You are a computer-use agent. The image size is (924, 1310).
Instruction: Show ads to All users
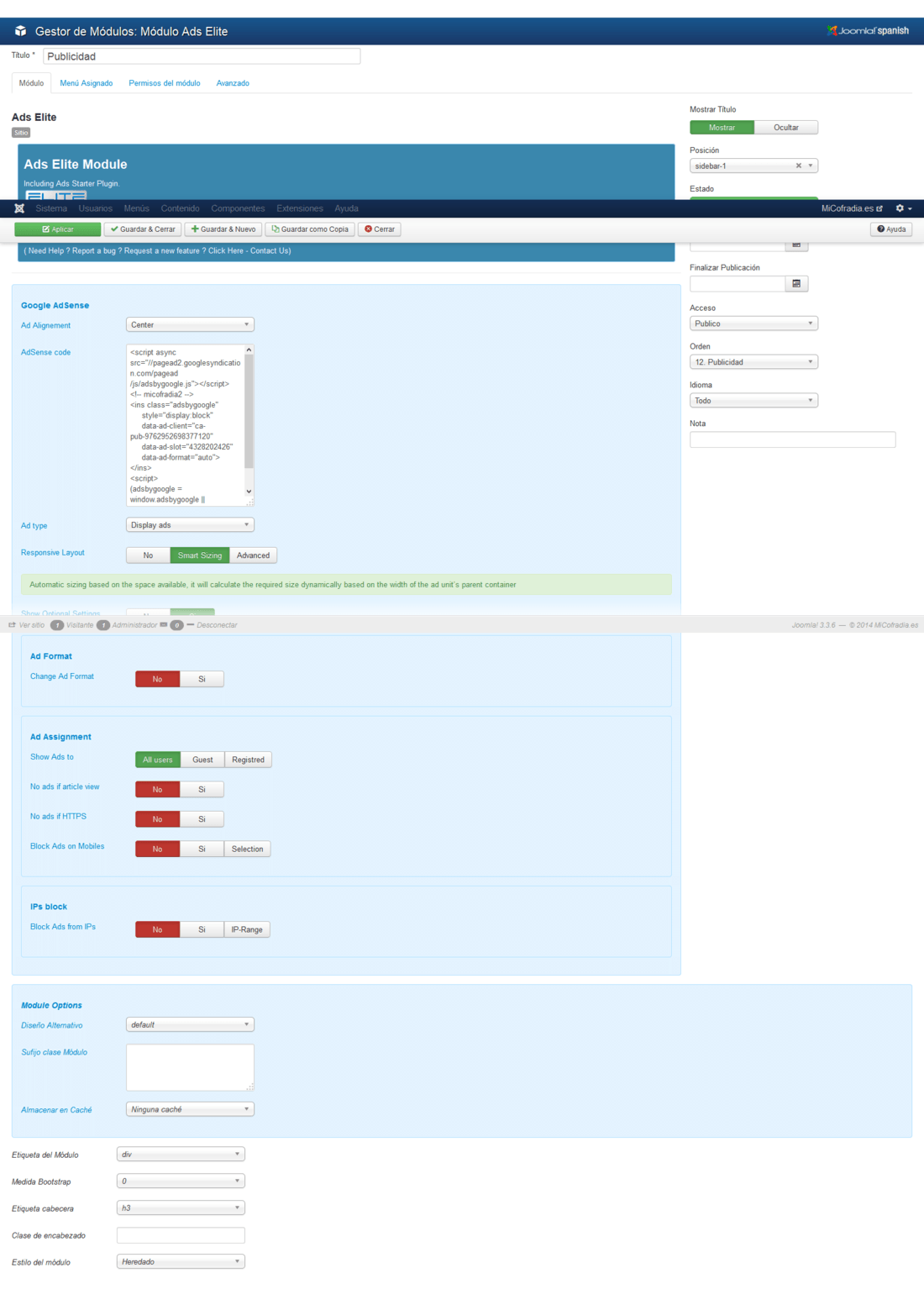click(158, 760)
